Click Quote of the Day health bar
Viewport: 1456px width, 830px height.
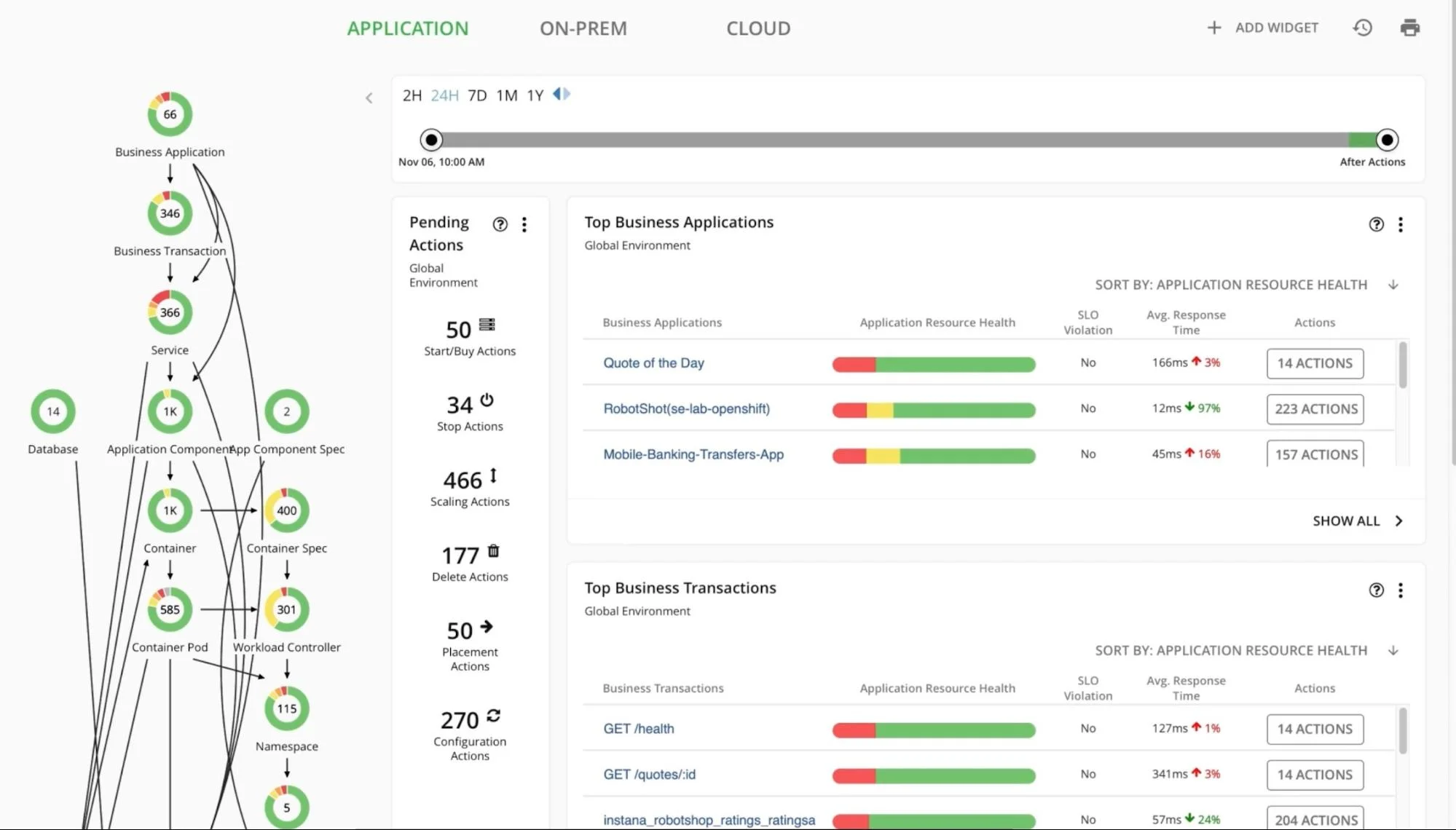[x=934, y=364]
